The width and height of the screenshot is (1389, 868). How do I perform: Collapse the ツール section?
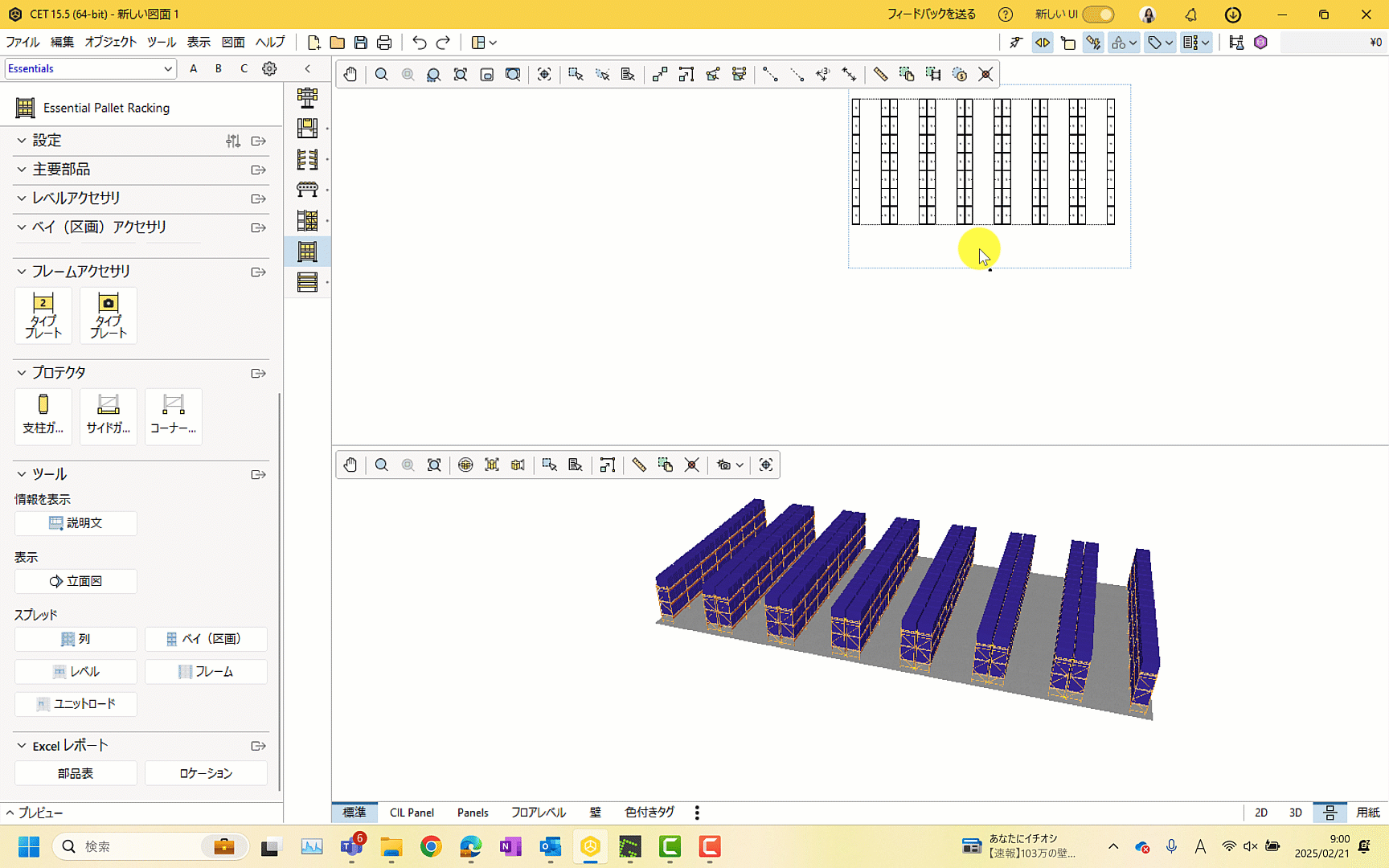click(x=22, y=474)
